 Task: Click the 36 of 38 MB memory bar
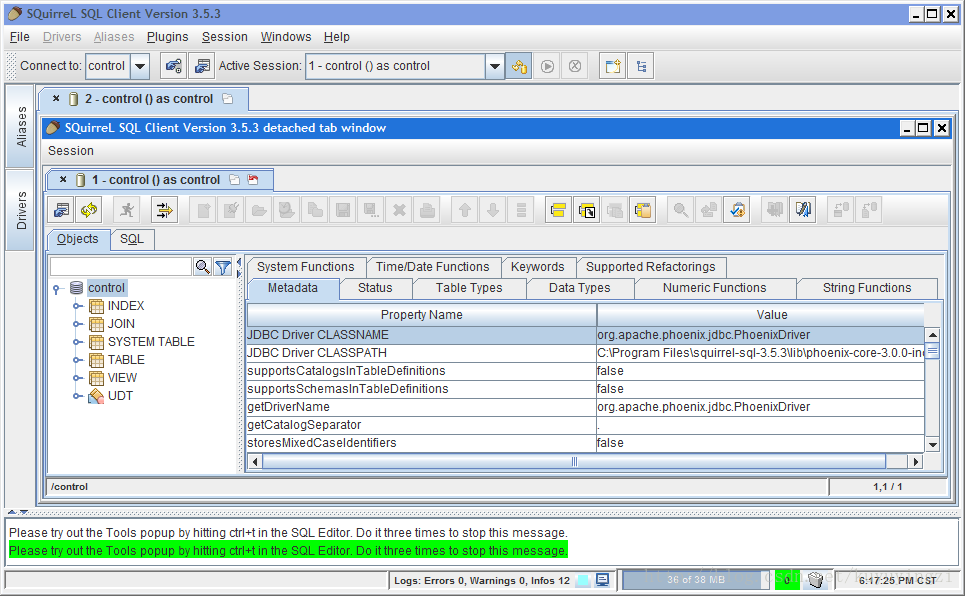tap(696, 579)
